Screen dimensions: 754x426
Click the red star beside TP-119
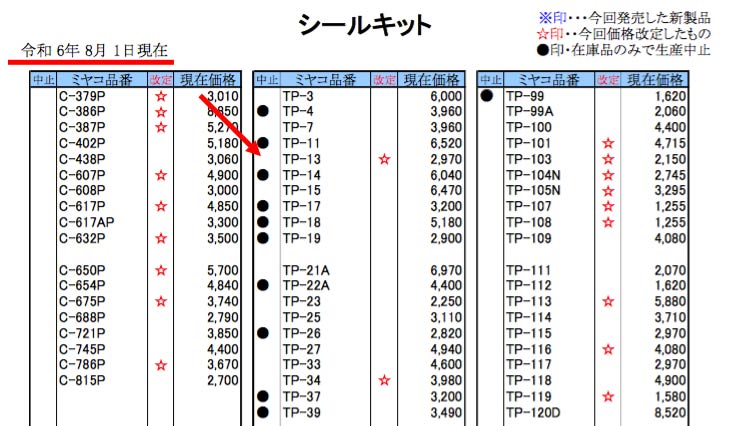tap(607, 397)
